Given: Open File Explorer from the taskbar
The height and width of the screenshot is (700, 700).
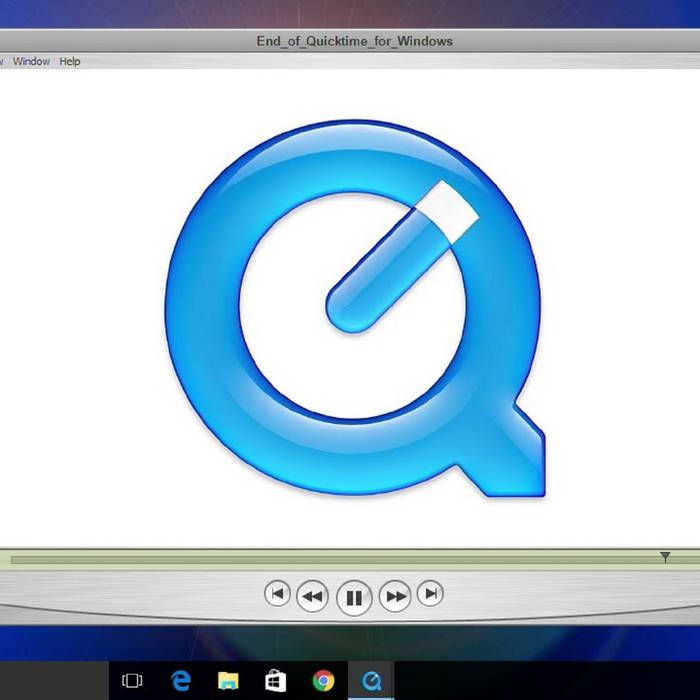Looking at the screenshot, I should pos(228,681).
